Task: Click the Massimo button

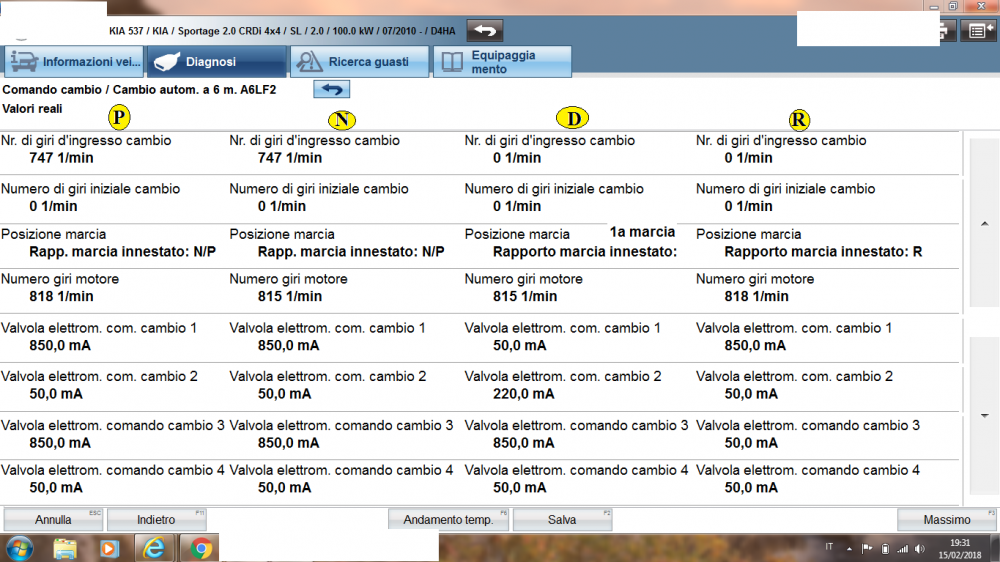Action: (946, 520)
